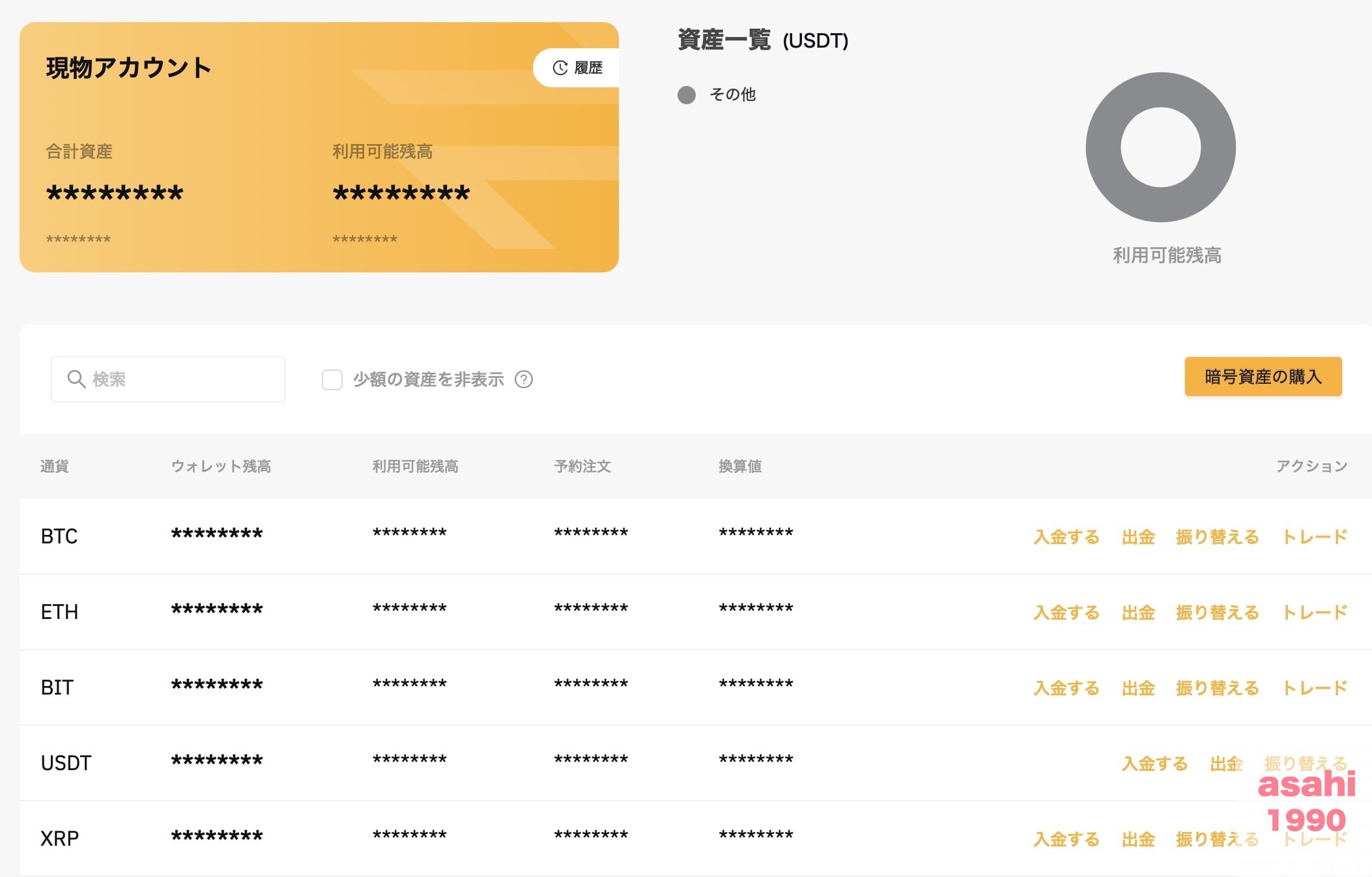Select the BTC currency label
This screenshot has height=877, width=1372.
point(59,536)
